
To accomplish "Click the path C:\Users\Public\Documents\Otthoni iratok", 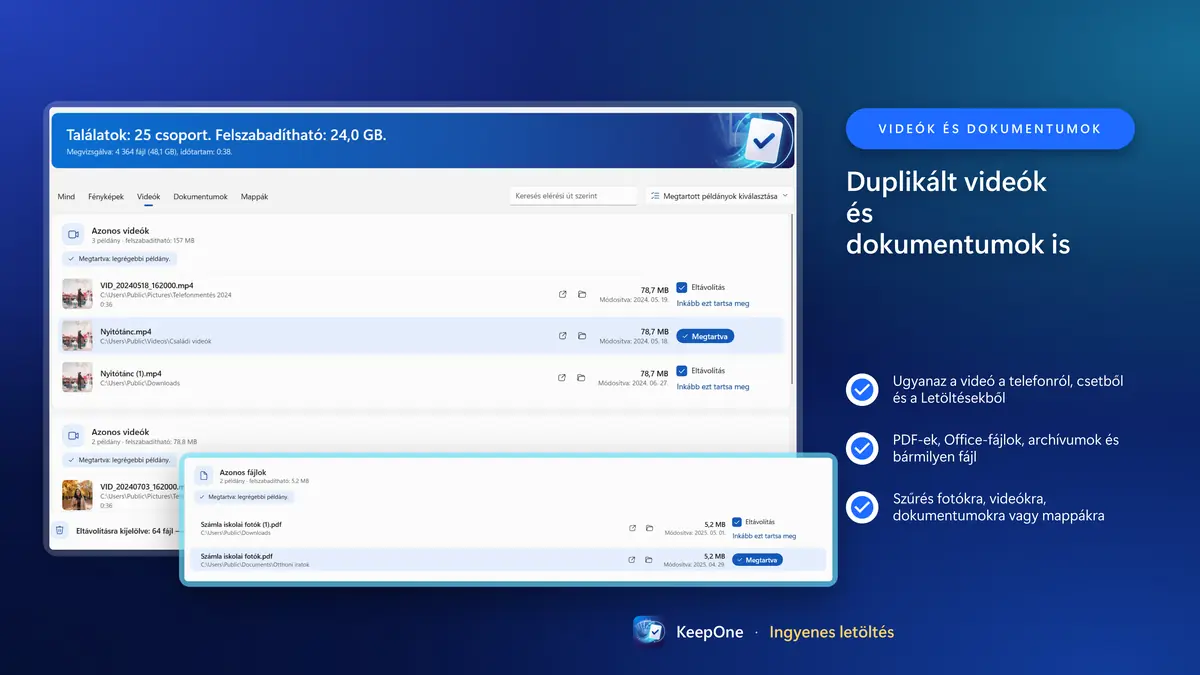I will pyautogui.click(x=255, y=565).
